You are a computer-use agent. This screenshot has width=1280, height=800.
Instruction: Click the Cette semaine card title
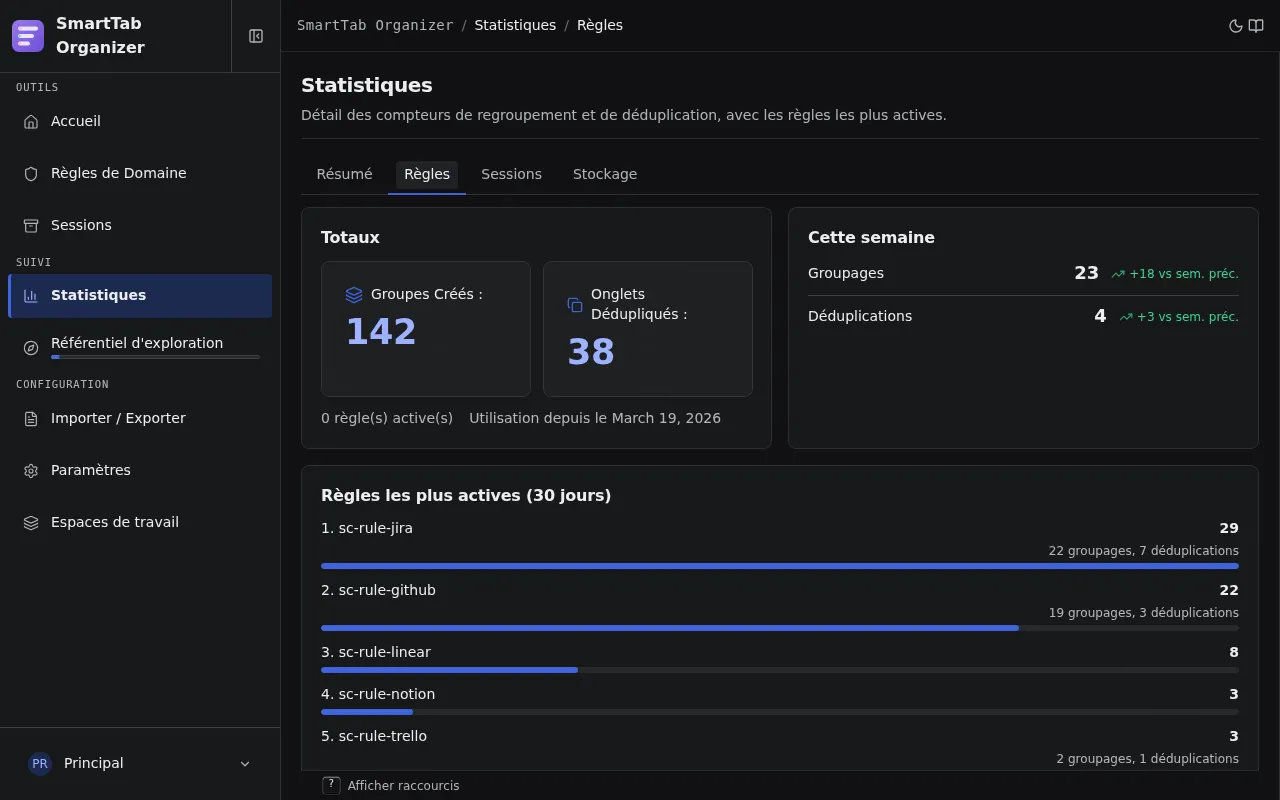[x=871, y=238]
